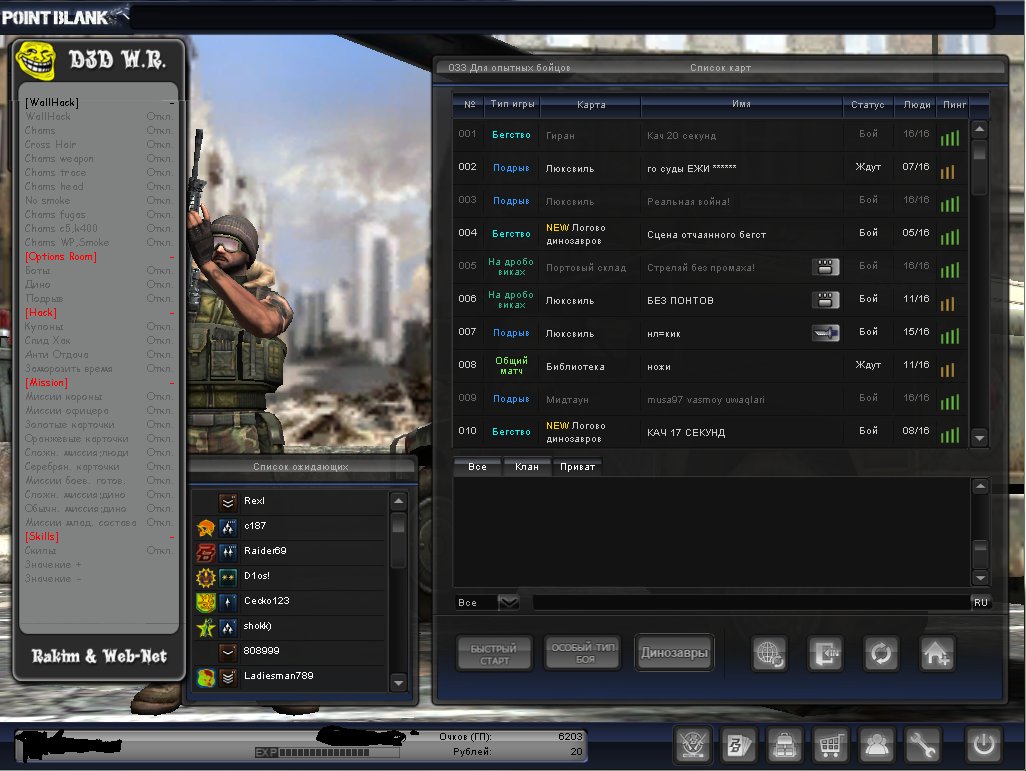Toggle the Боты option
Screen dimensions: 1026x771
pos(99,270)
